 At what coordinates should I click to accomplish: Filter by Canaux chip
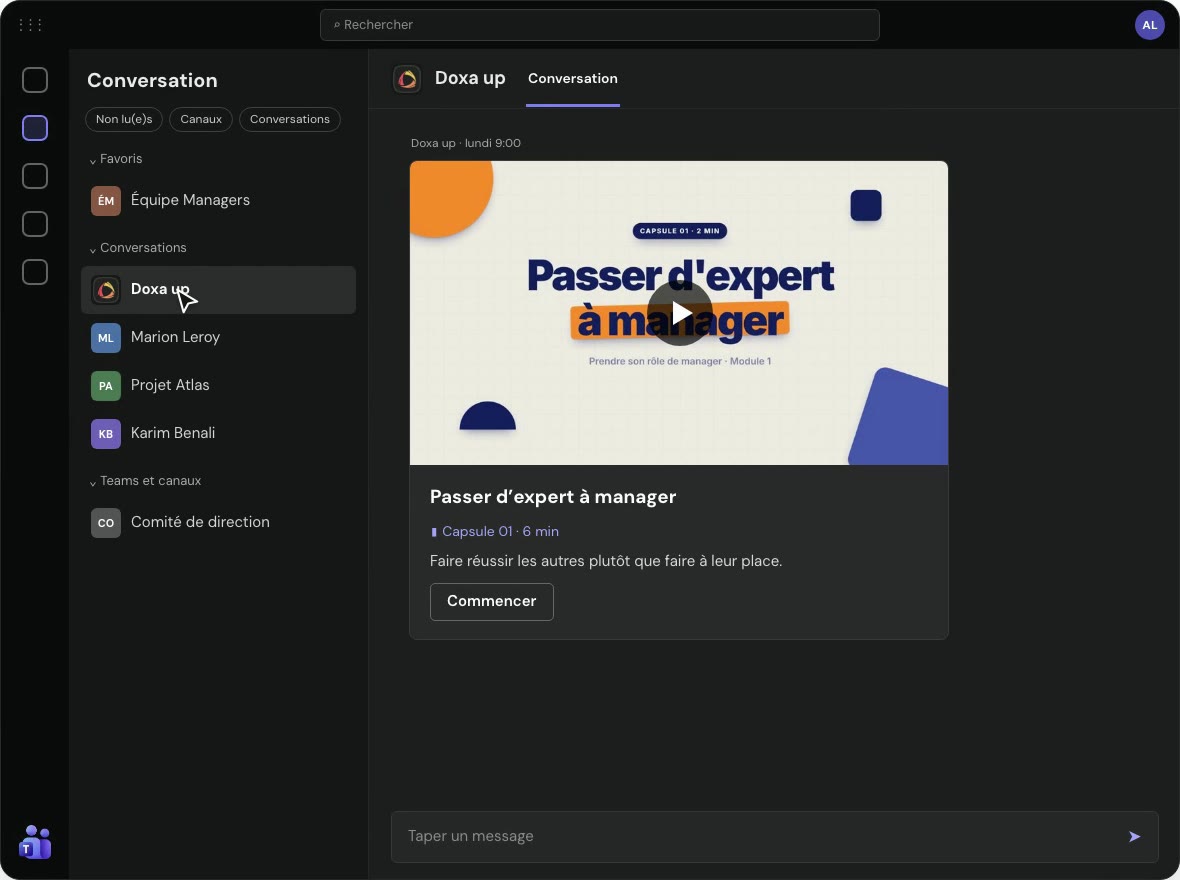click(201, 119)
